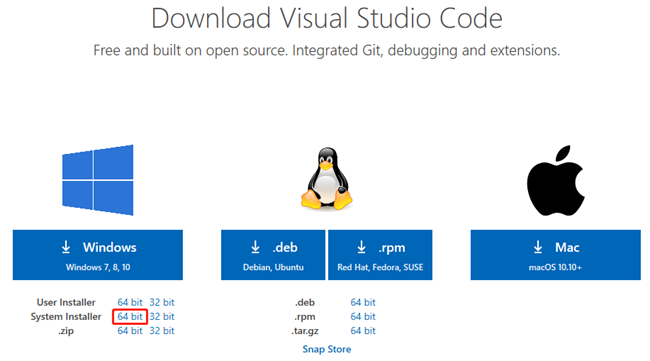Open the Snap Store link

tap(327, 349)
